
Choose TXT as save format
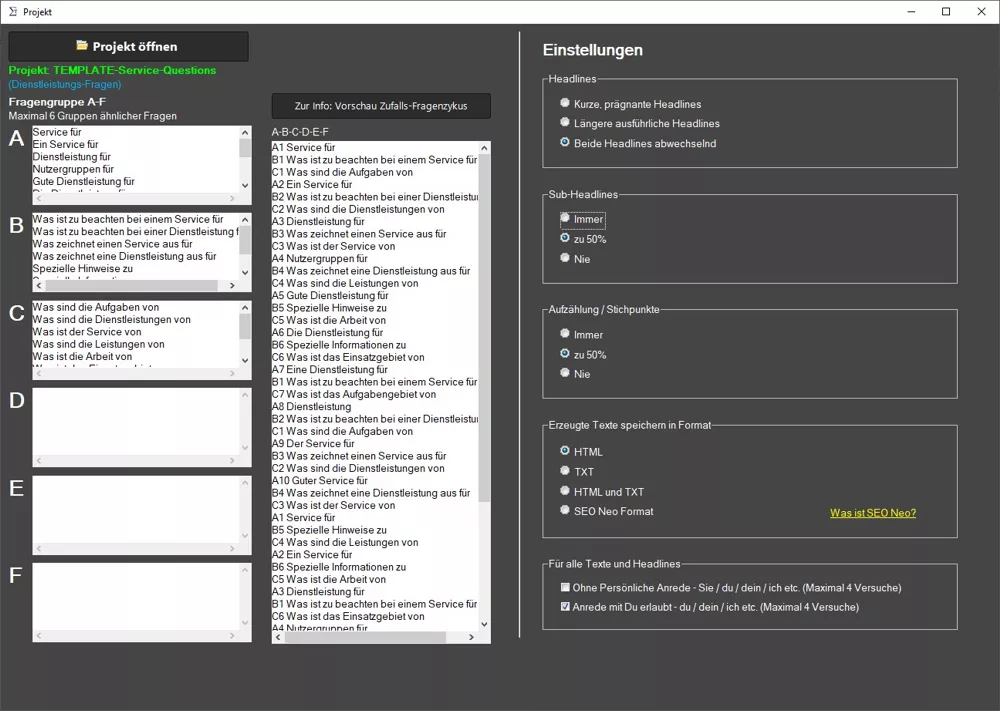click(577, 471)
